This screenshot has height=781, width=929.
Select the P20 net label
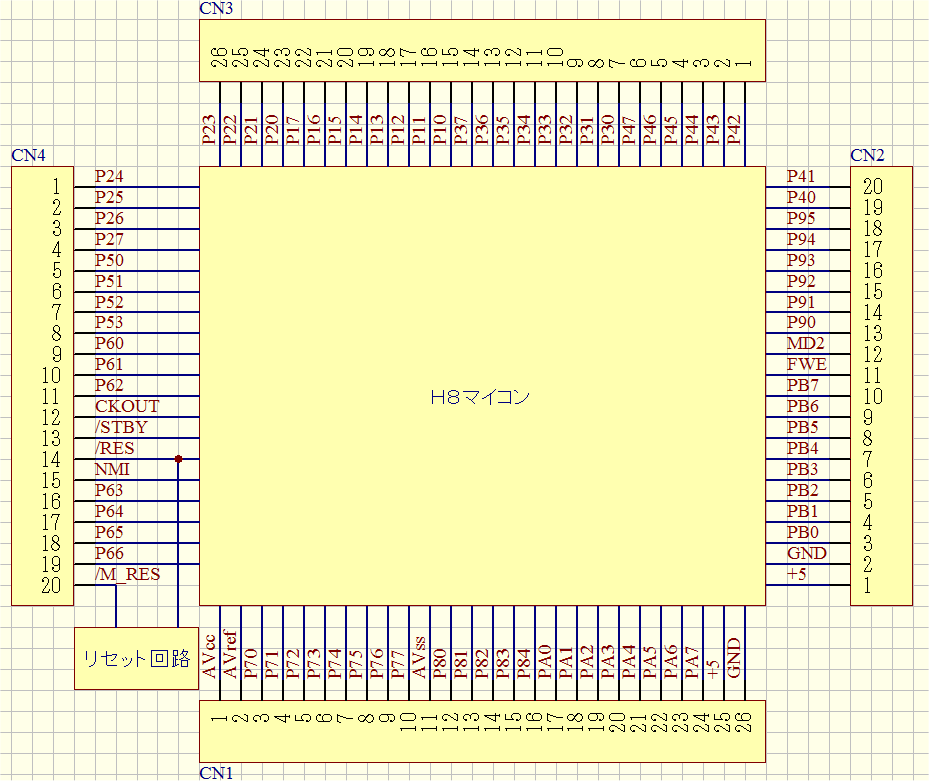tap(272, 130)
